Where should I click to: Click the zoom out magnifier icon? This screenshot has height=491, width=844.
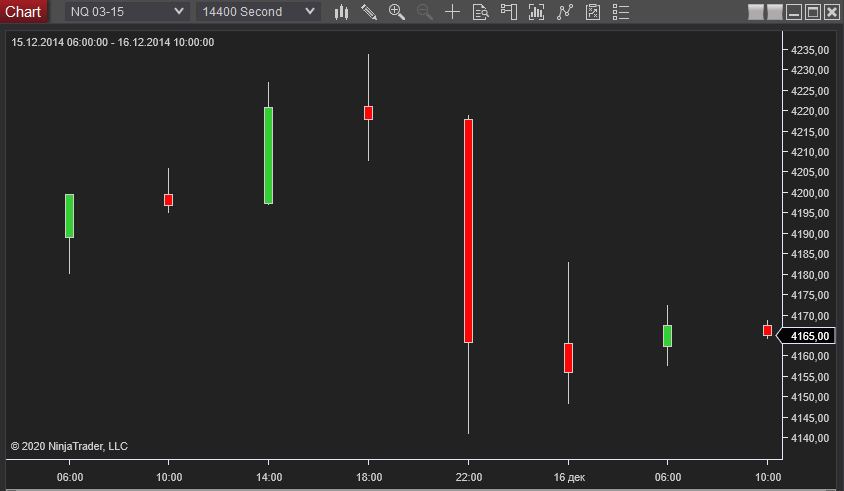point(425,12)
